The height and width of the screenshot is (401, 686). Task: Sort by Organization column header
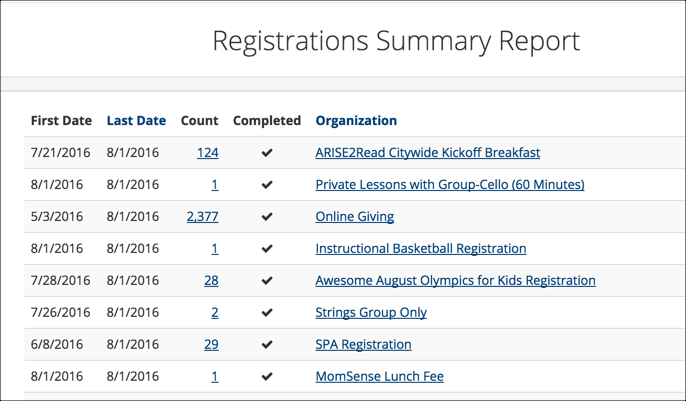[x=356, y=121]
